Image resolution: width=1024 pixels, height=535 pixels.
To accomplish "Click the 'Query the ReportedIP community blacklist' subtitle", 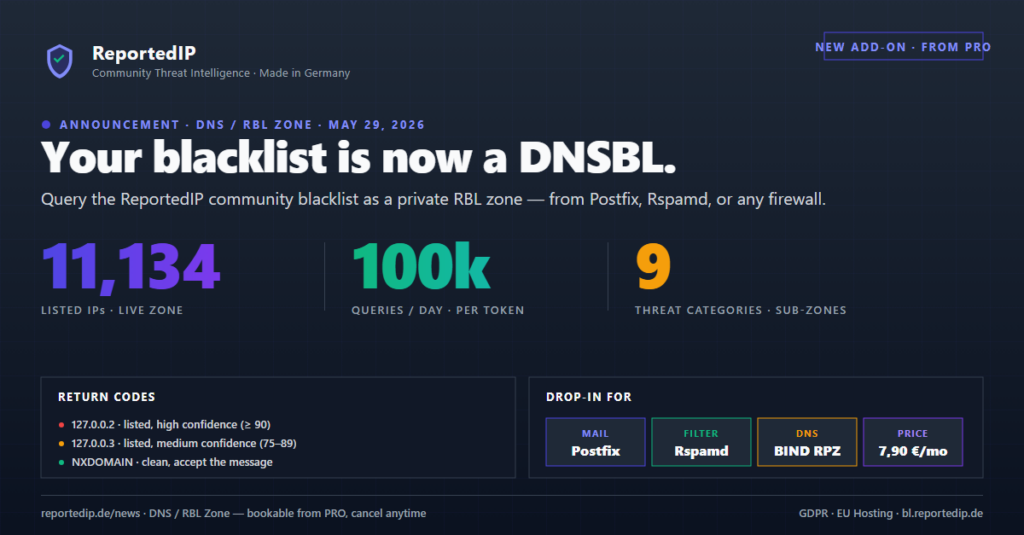I will pyautogui.click(x=434, y=199).
